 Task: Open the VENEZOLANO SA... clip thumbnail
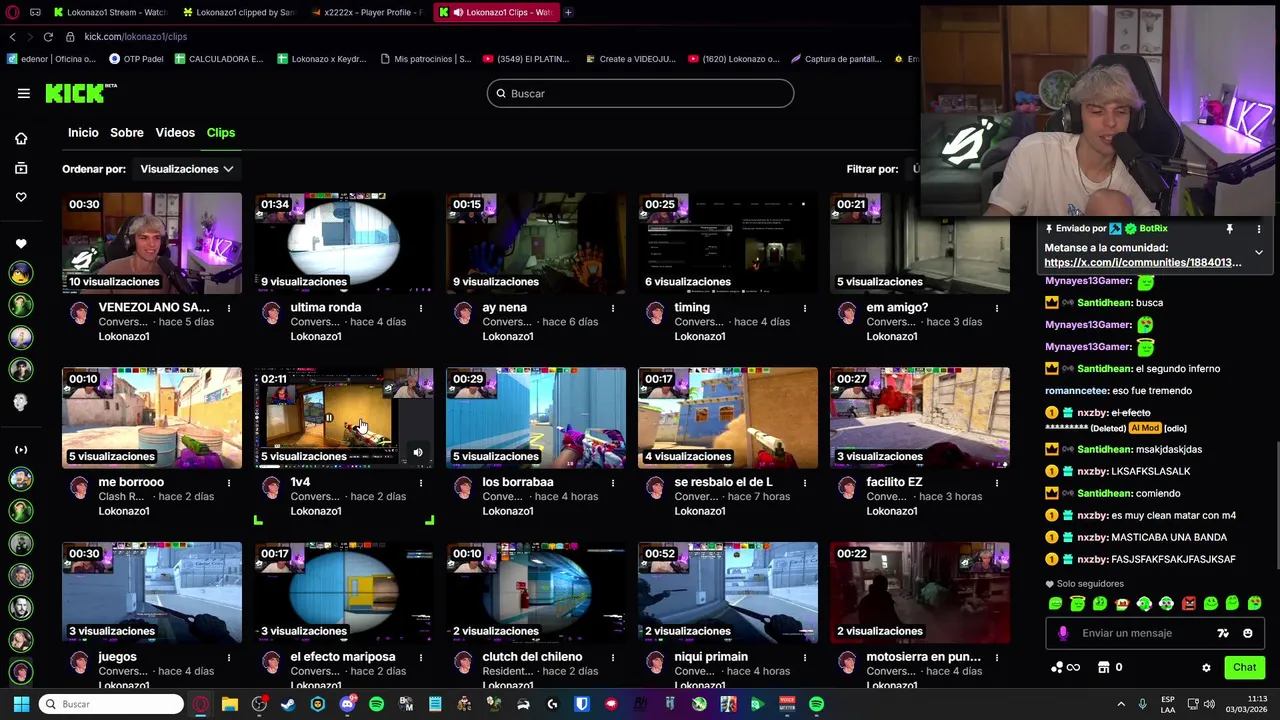click(152, 243)
